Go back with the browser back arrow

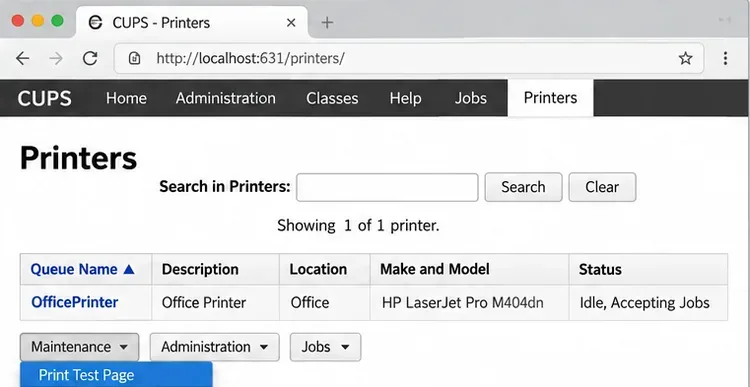(22, 58)
